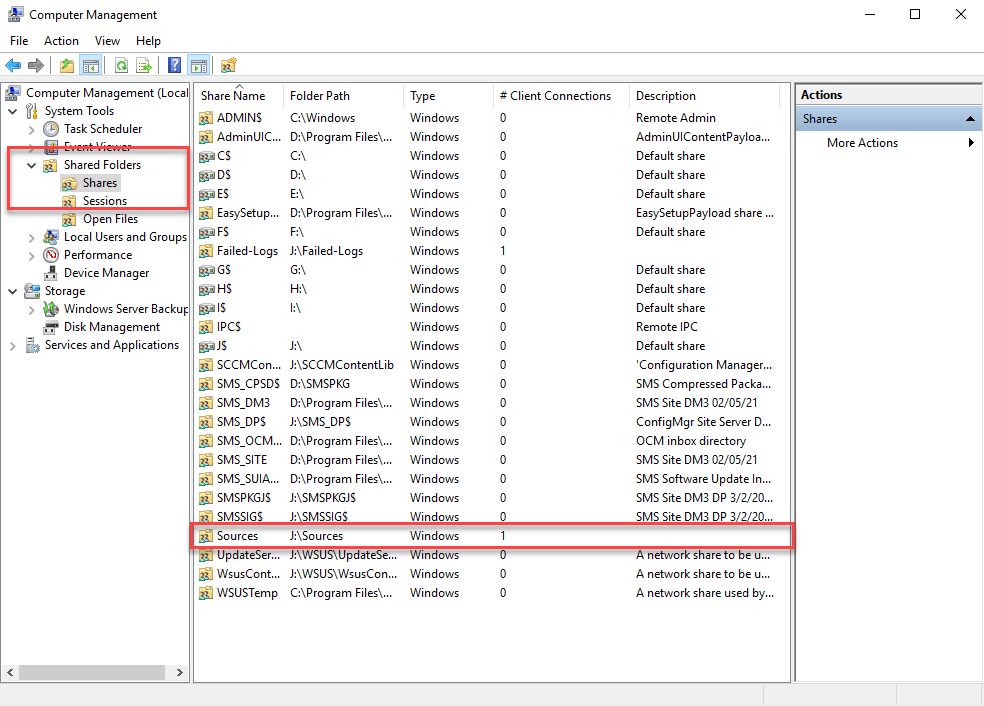Image resolution: width=984 pixels, height=706 pixels.
Task: Click the Device Manager icon
Action: (x=51, y=273)
